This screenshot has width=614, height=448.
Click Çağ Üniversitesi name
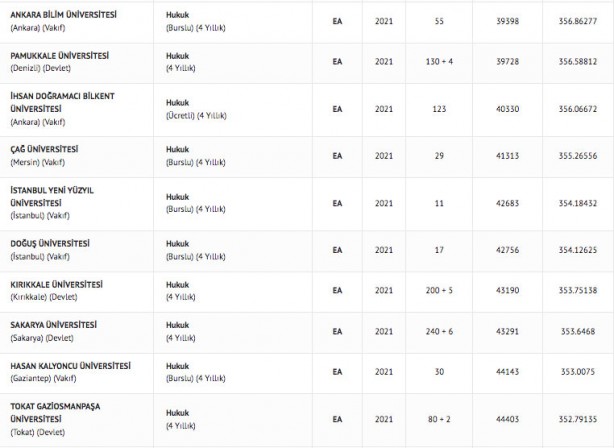(44, 149)
